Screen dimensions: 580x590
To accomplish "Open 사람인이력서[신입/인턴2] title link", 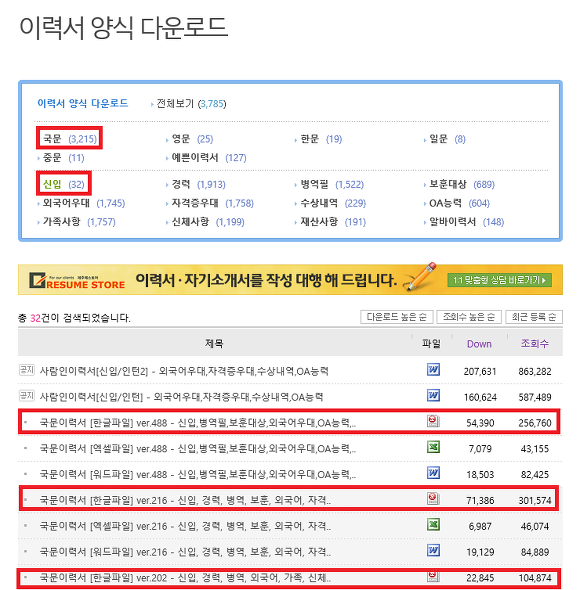I will tap(184, 371).
